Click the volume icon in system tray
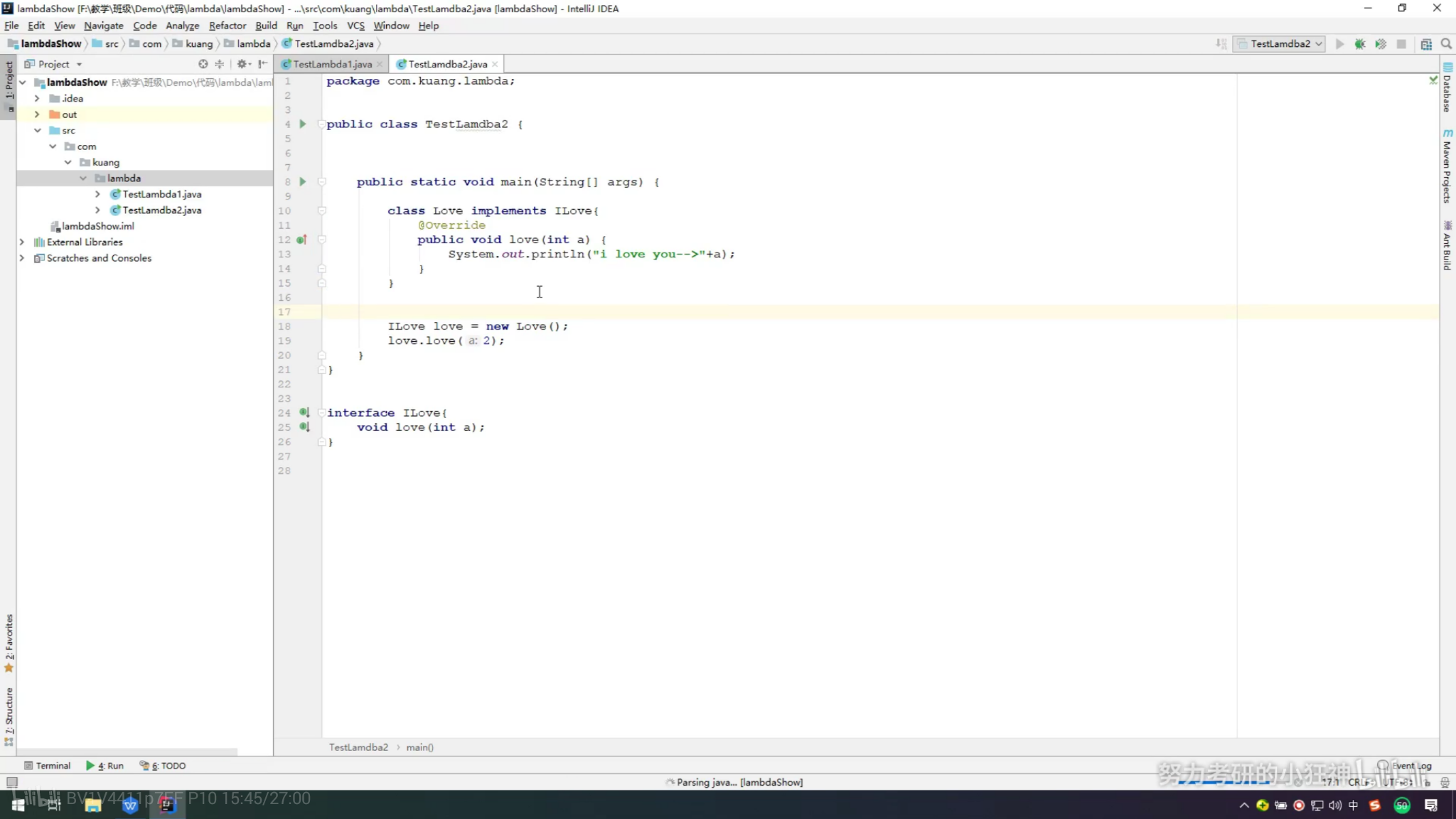Screen dimensions: 1456x819 pos(1335,805)
